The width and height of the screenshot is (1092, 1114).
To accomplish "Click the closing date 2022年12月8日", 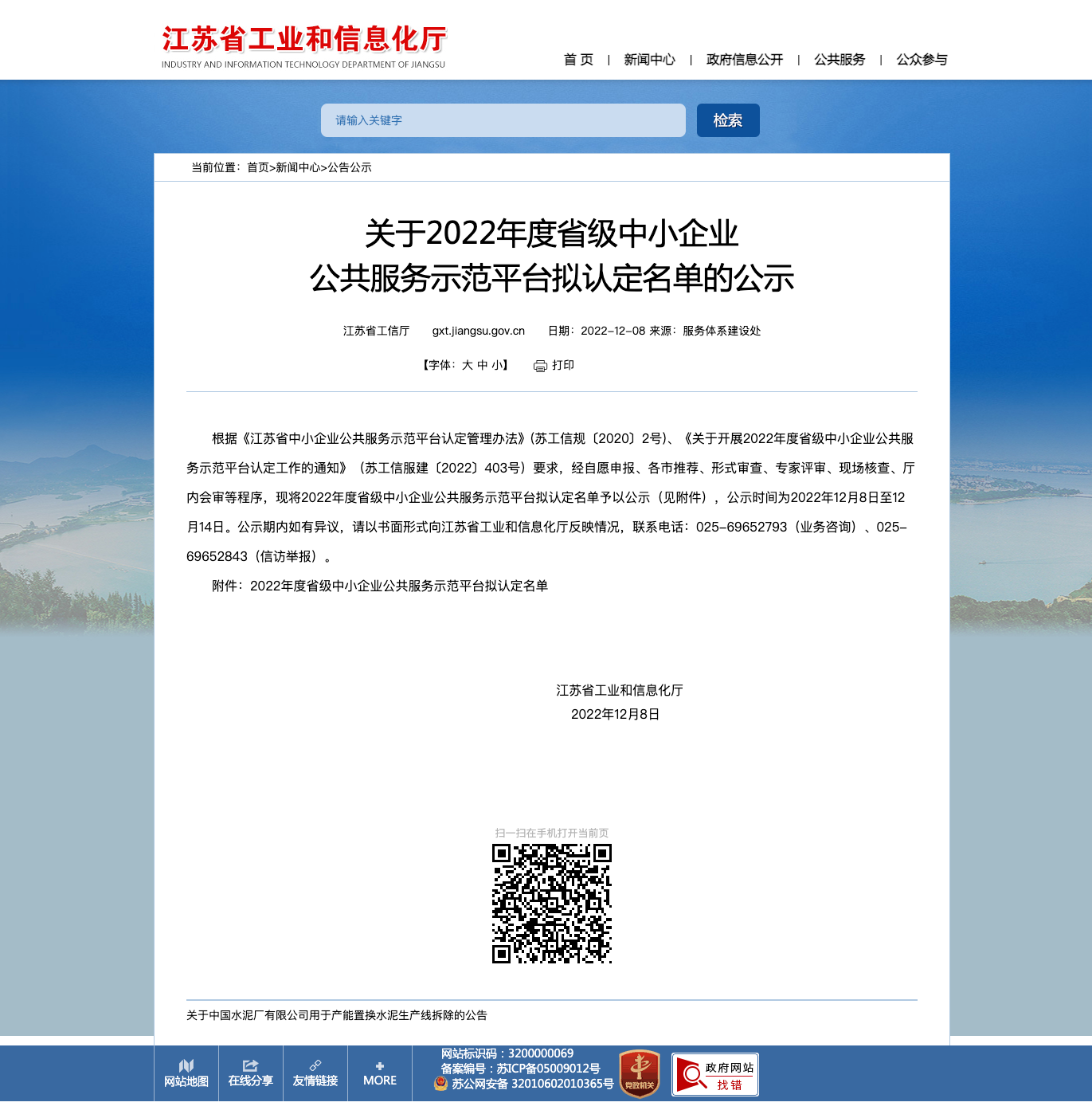I will click(616, 714).
